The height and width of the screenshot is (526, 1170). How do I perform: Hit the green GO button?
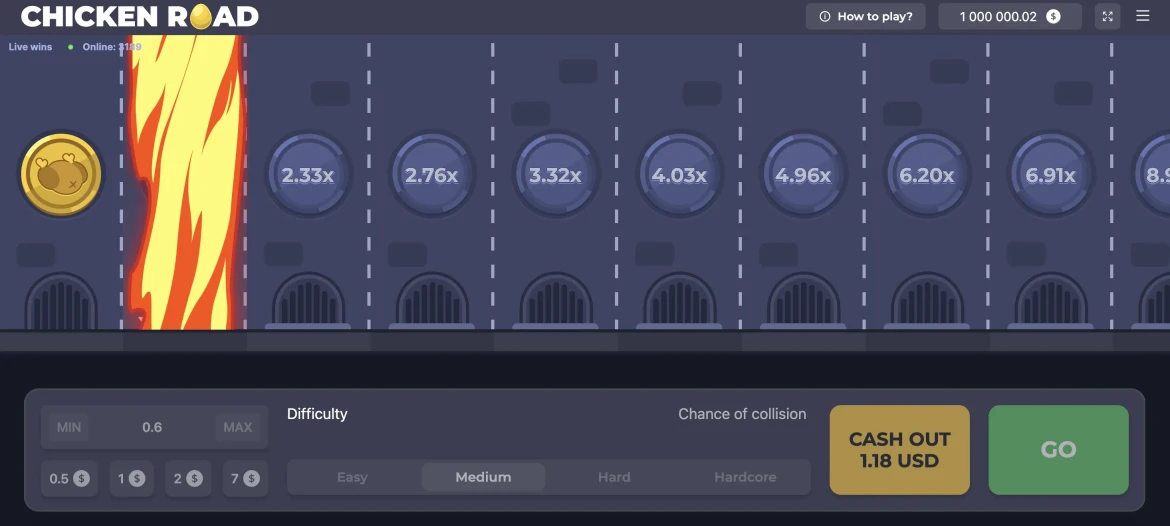point(1058,450)
